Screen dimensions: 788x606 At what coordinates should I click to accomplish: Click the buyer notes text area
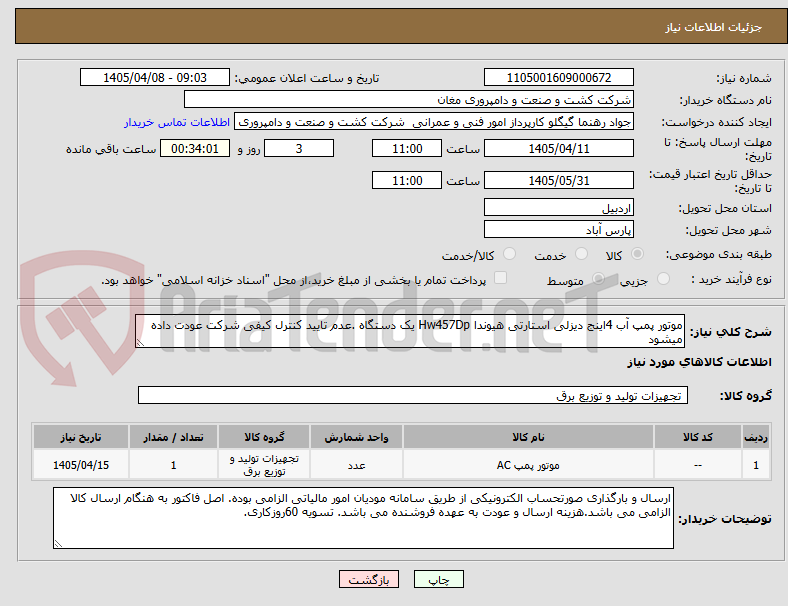tap(363, 518)
